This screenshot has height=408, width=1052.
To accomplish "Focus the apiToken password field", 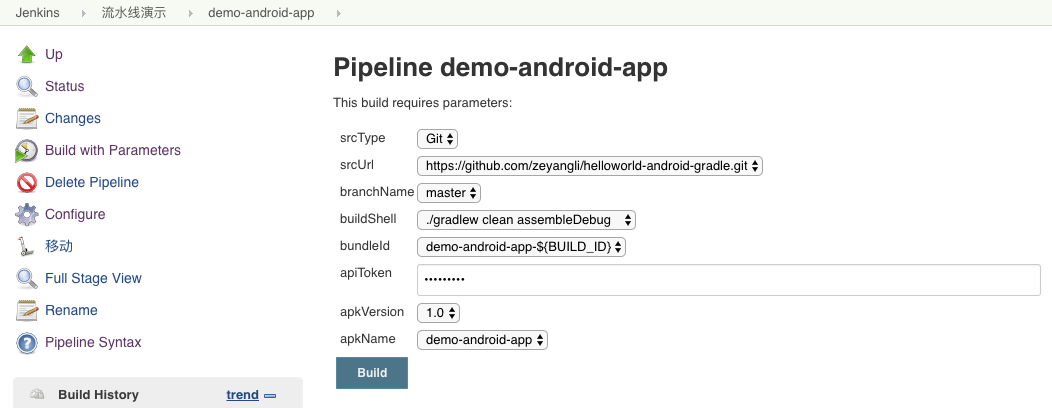I will [729, 280].
